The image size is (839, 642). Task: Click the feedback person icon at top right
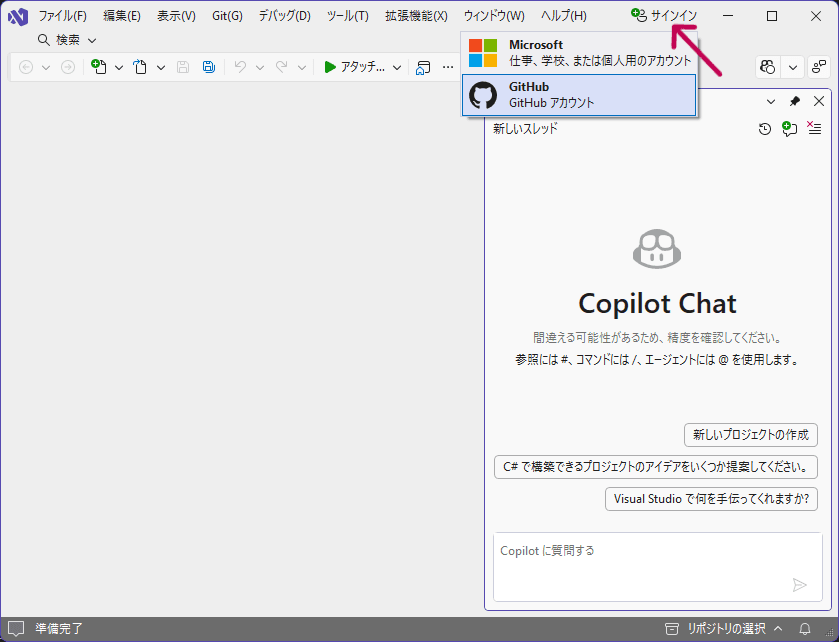coord(819,67)
